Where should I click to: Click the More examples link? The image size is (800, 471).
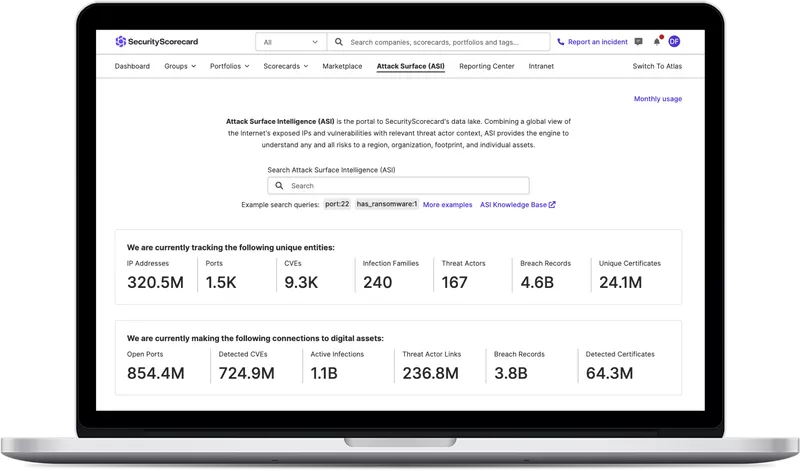(447, 205)
